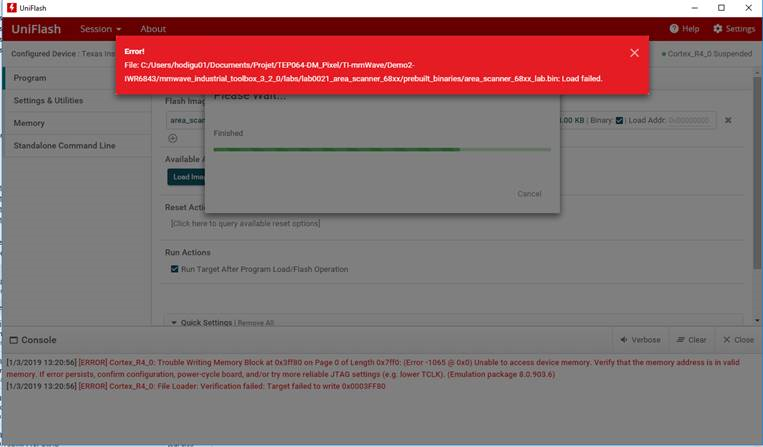
Task: Click the UniFlash logo title
Action: [x=36, y=29]
